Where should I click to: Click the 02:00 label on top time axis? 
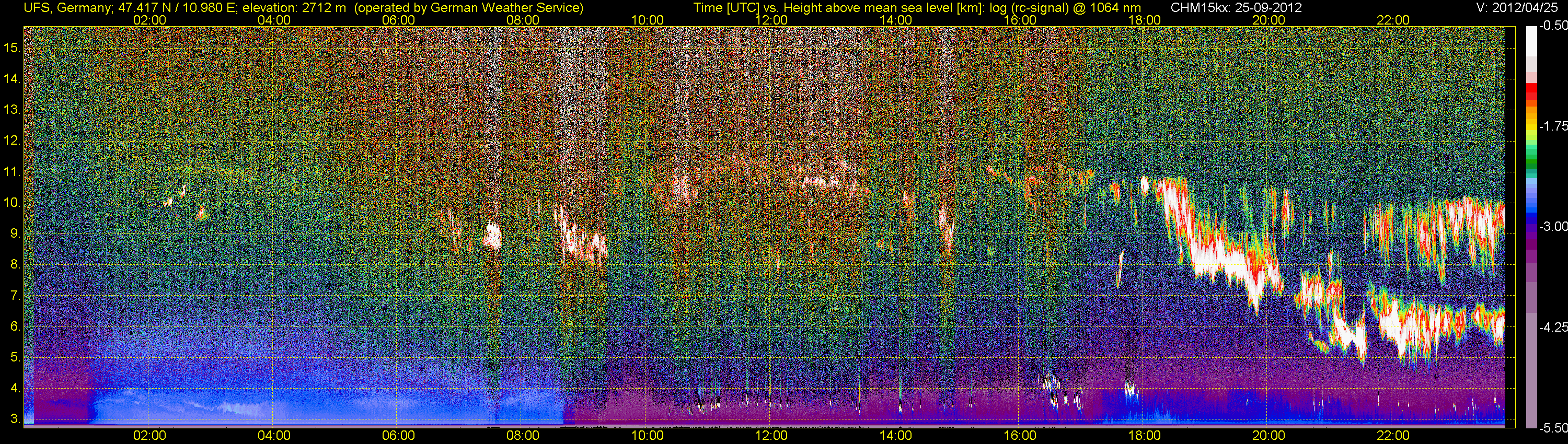click(x=149, y=20)
